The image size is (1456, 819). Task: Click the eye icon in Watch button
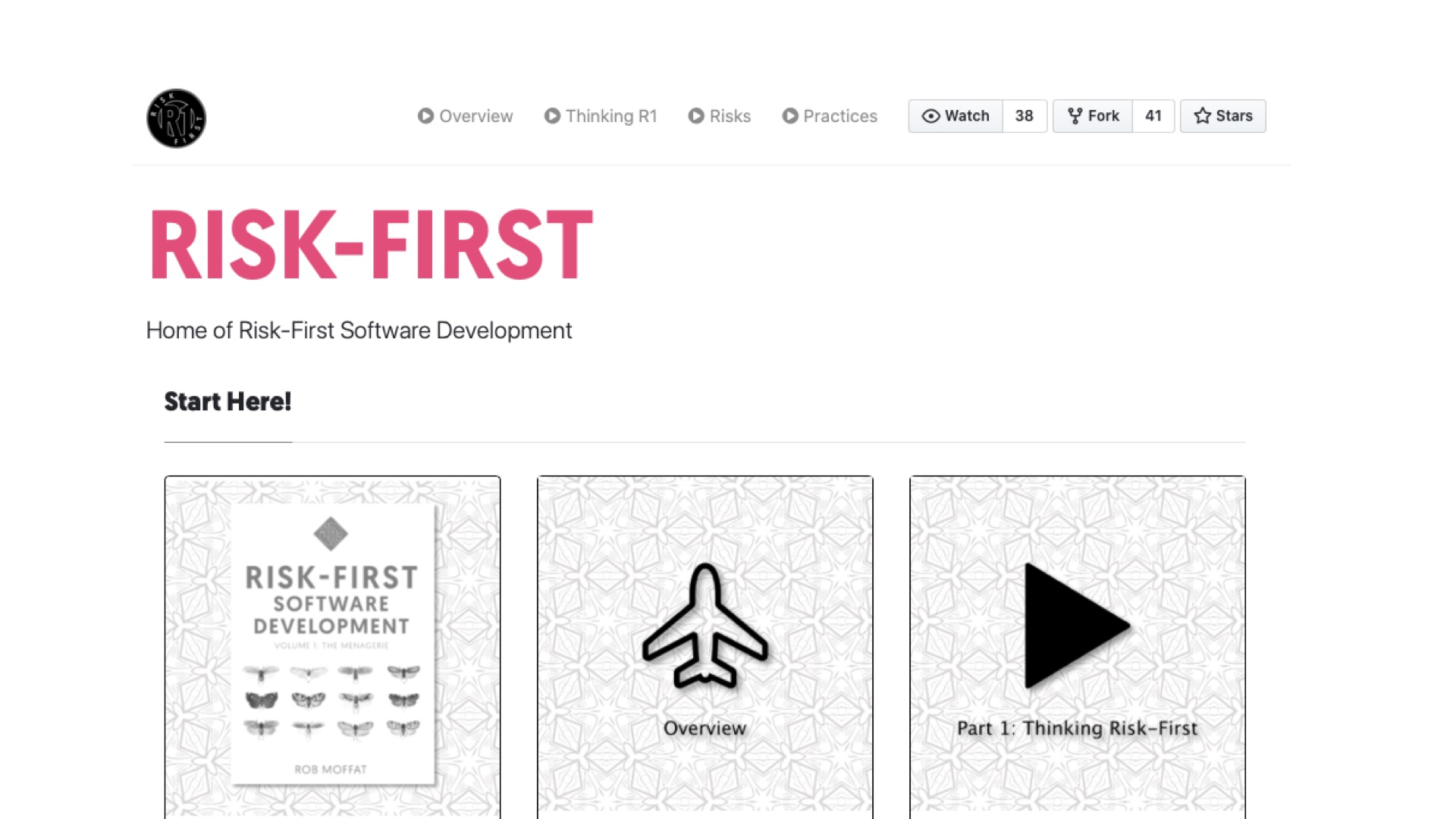pos(930,116)
